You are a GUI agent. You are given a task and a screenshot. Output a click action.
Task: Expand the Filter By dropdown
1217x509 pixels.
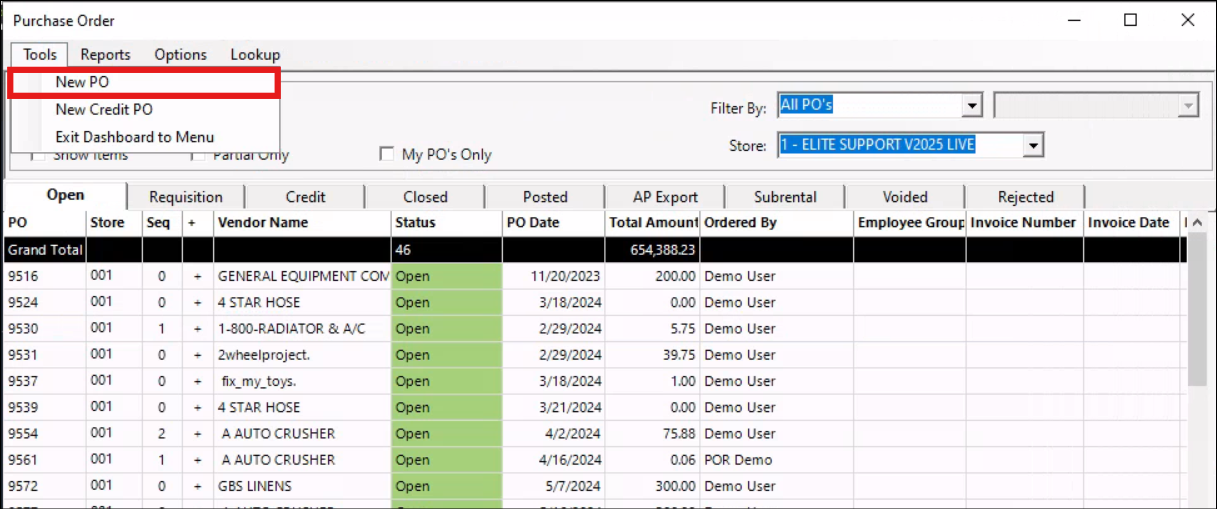coord(971,106)
